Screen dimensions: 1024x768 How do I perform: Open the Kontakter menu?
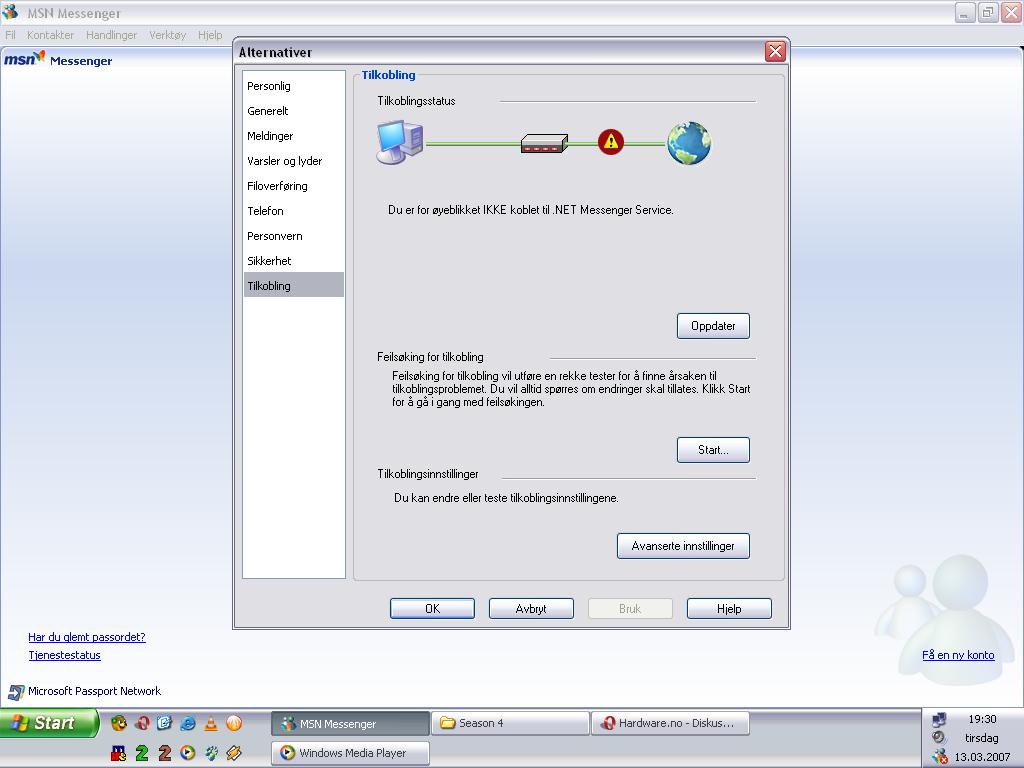pos(50,35)
